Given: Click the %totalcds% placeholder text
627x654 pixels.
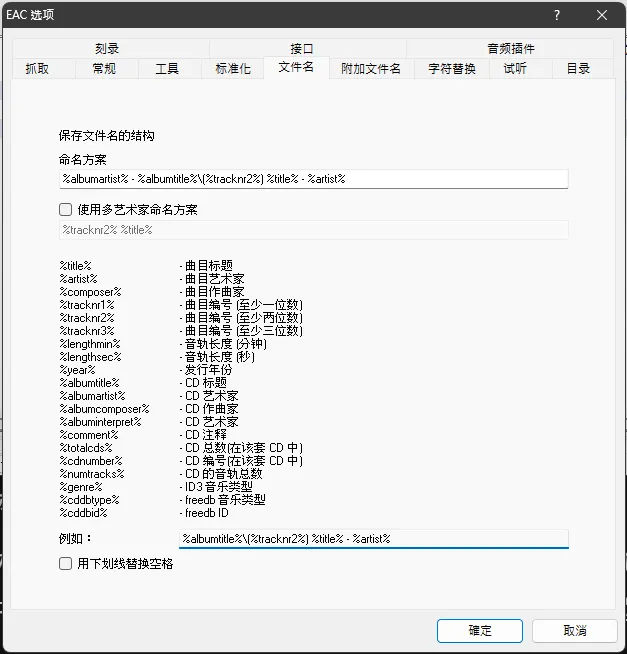Looking at the screenshot, I should (x=86, y=448).
